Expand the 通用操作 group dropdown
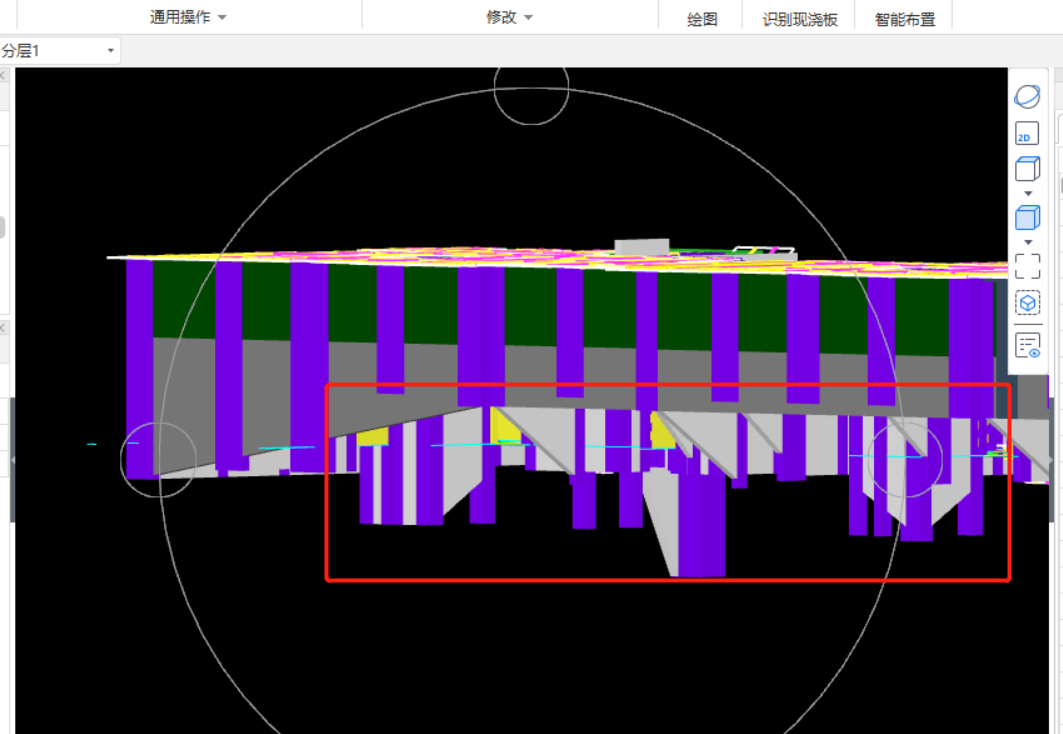The image size is (1063, 734). pyautogui.click(x=188, y=17)
